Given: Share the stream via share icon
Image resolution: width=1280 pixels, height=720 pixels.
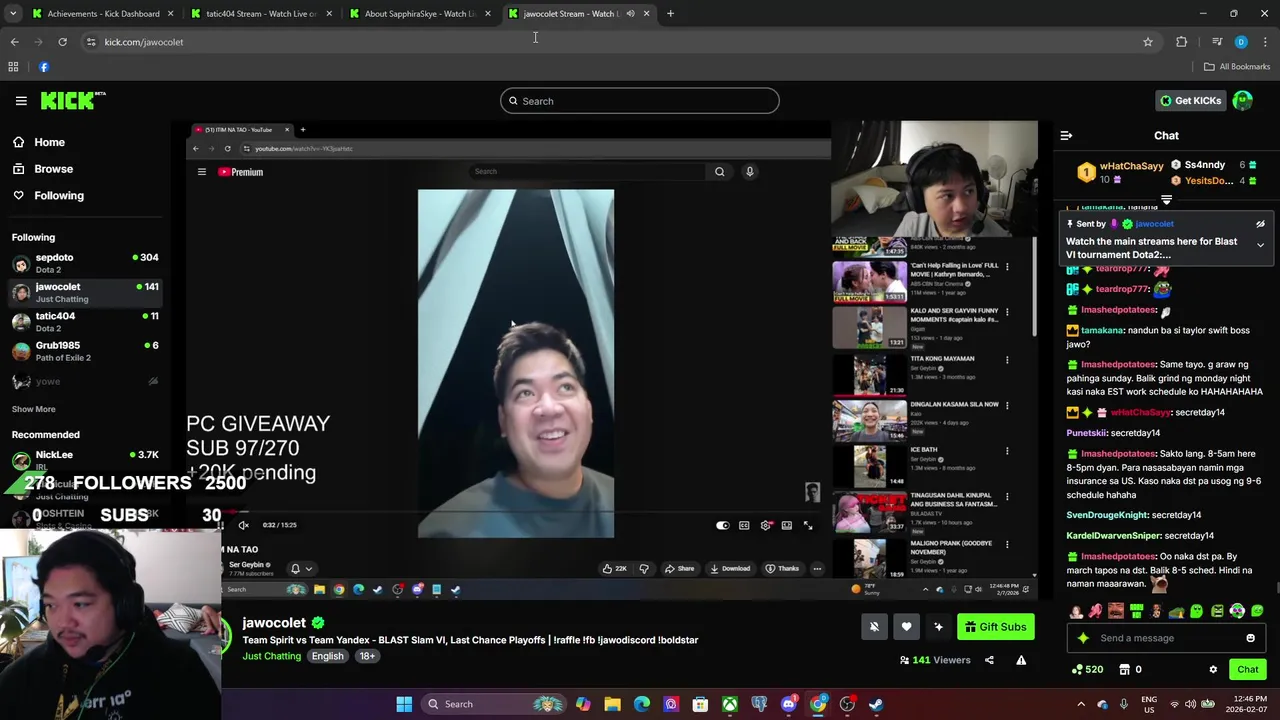Looking at the screenshot, I should pos(989,660).
